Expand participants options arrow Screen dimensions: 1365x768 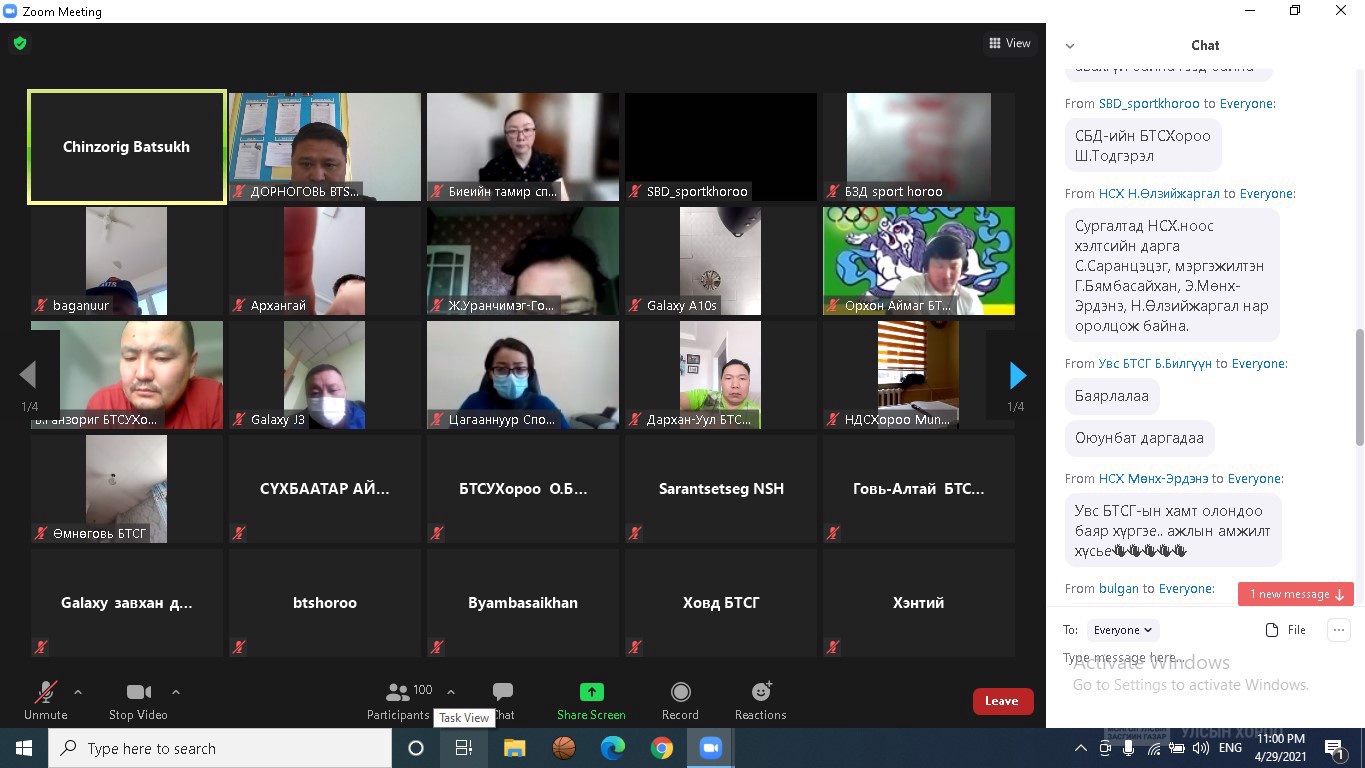coord(451,692)
